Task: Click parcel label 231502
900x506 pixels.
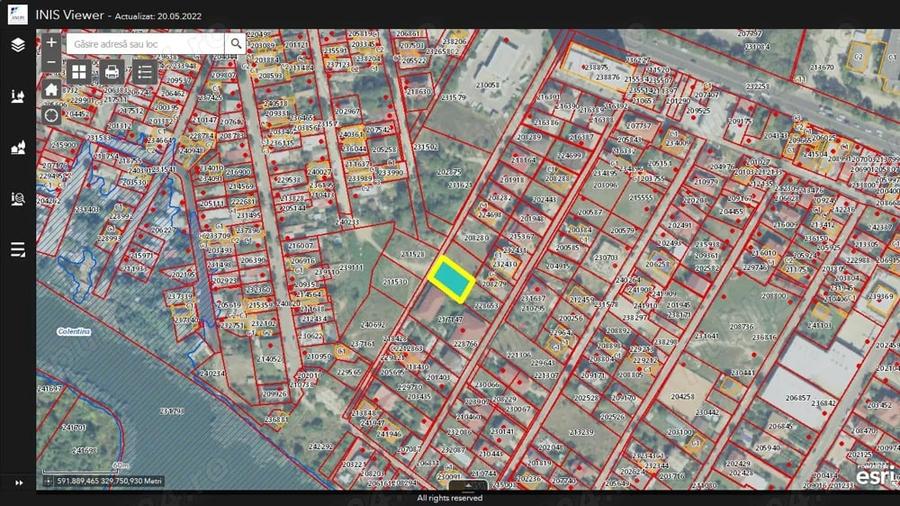Action: point(426,147)
